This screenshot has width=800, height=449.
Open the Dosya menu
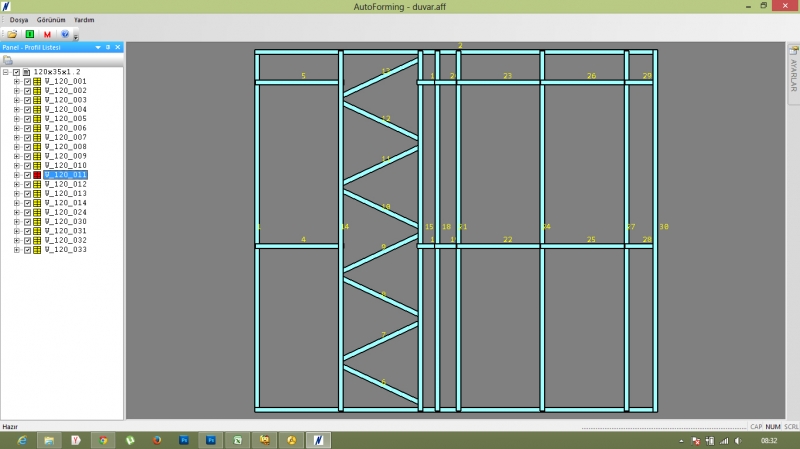19,20
